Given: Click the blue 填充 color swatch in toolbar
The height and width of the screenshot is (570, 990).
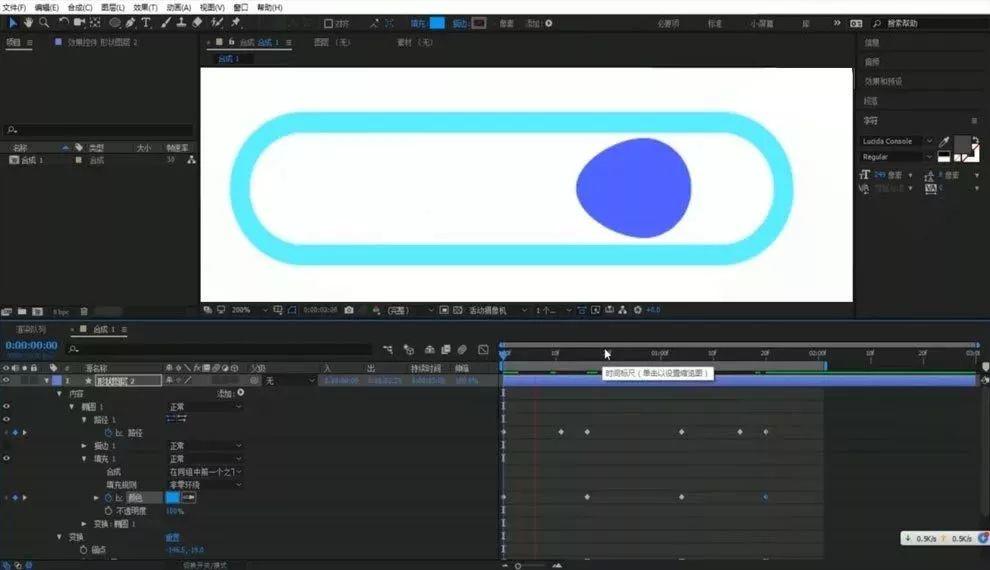Looking at the screenshot, I should click(437, 23).
